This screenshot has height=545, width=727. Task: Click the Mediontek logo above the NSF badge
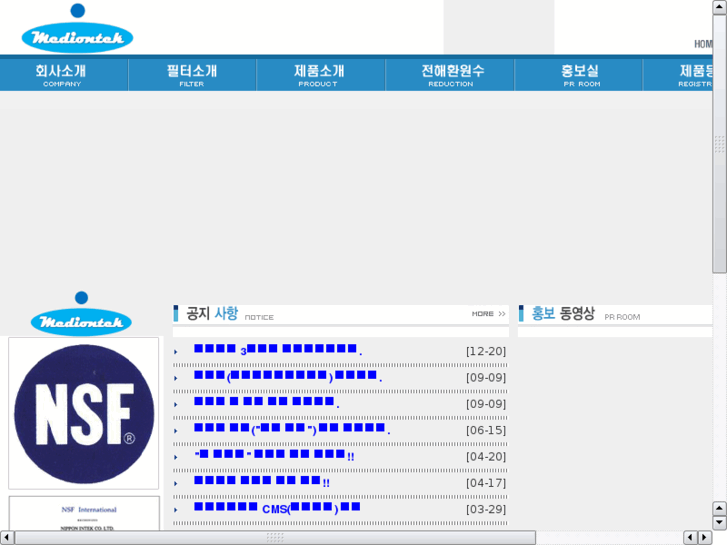pos(81,314)
